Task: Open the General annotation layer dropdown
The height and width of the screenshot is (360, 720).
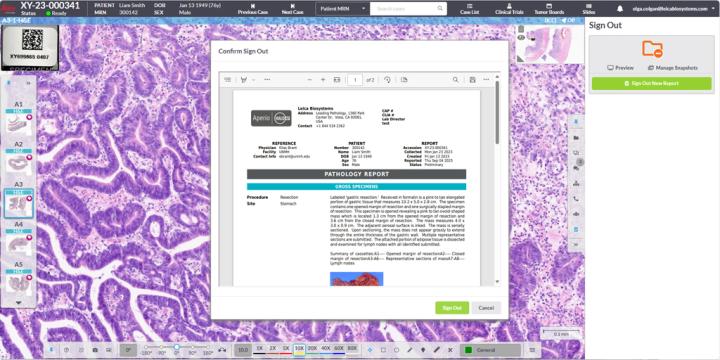Action: (x=490, y=350)
